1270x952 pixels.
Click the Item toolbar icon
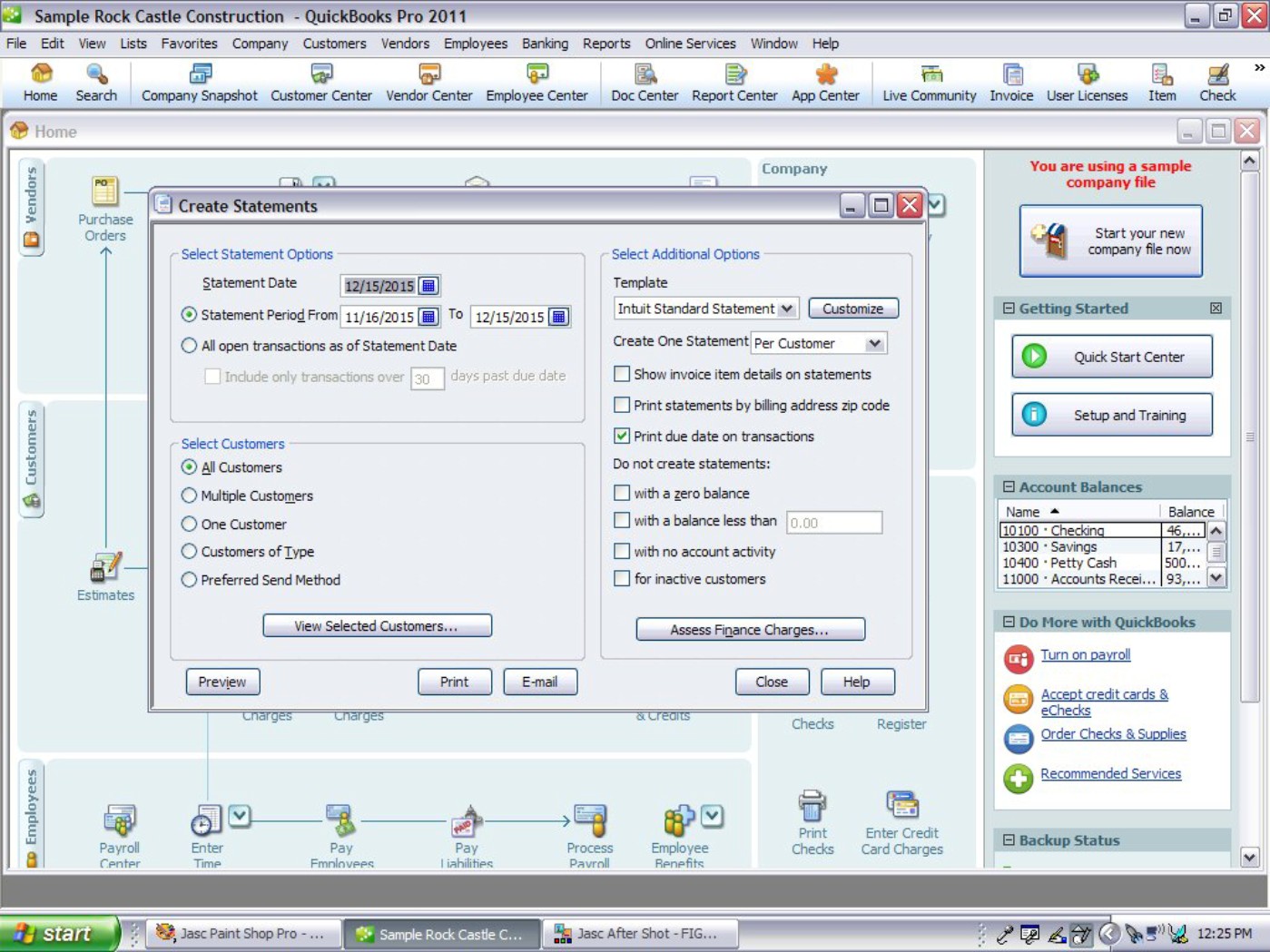1162,83
